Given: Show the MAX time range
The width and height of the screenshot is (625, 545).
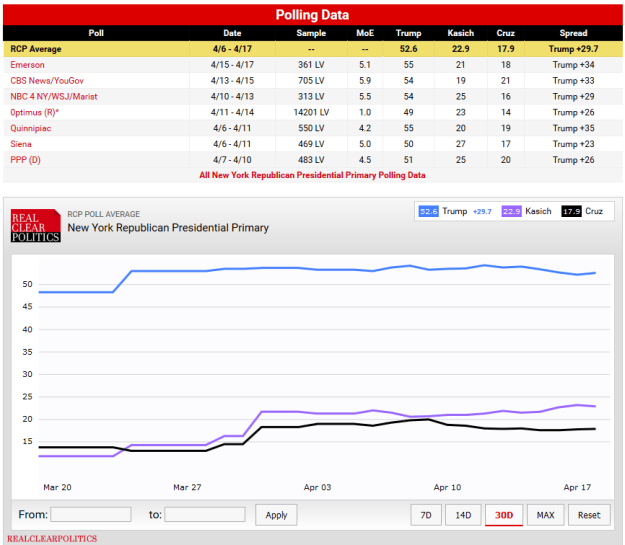Looking at the screenshot, I should pos(545,515).
